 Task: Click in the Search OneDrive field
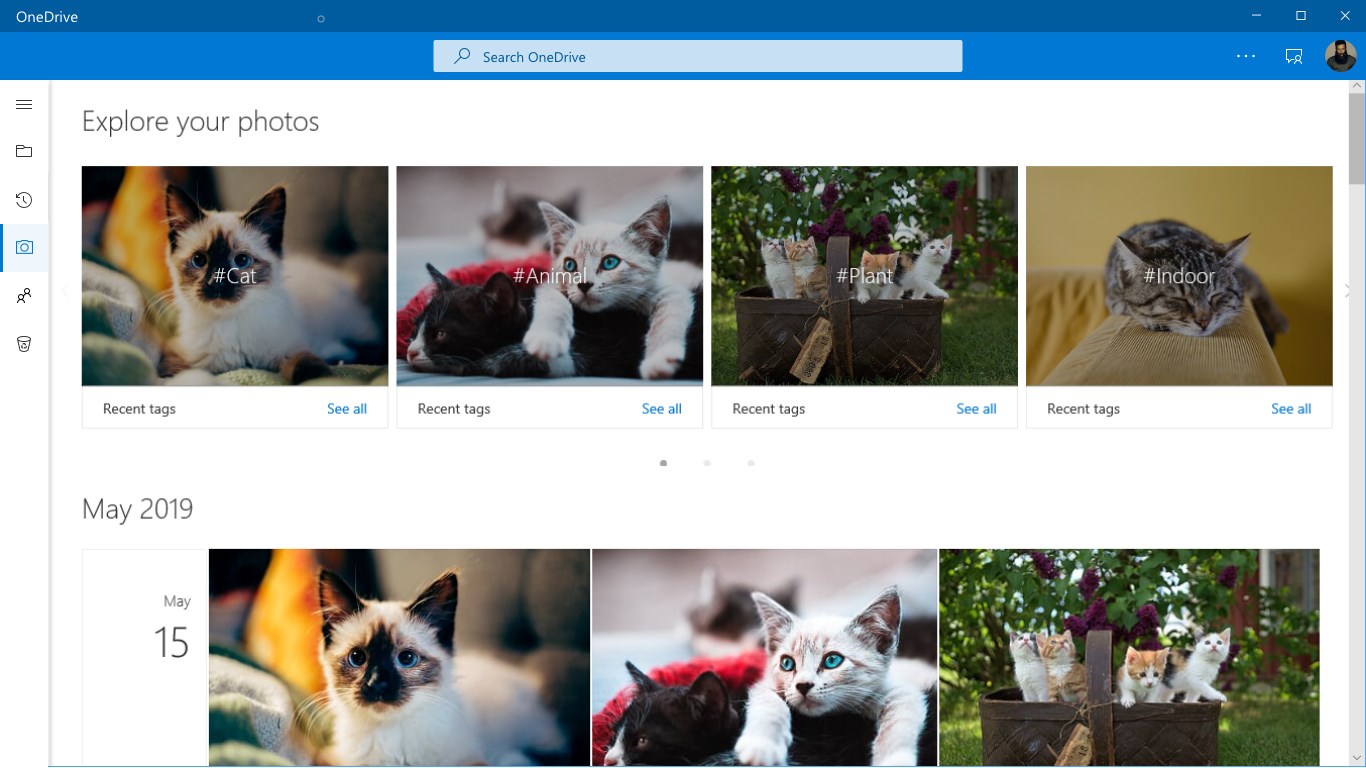point(698,56)
